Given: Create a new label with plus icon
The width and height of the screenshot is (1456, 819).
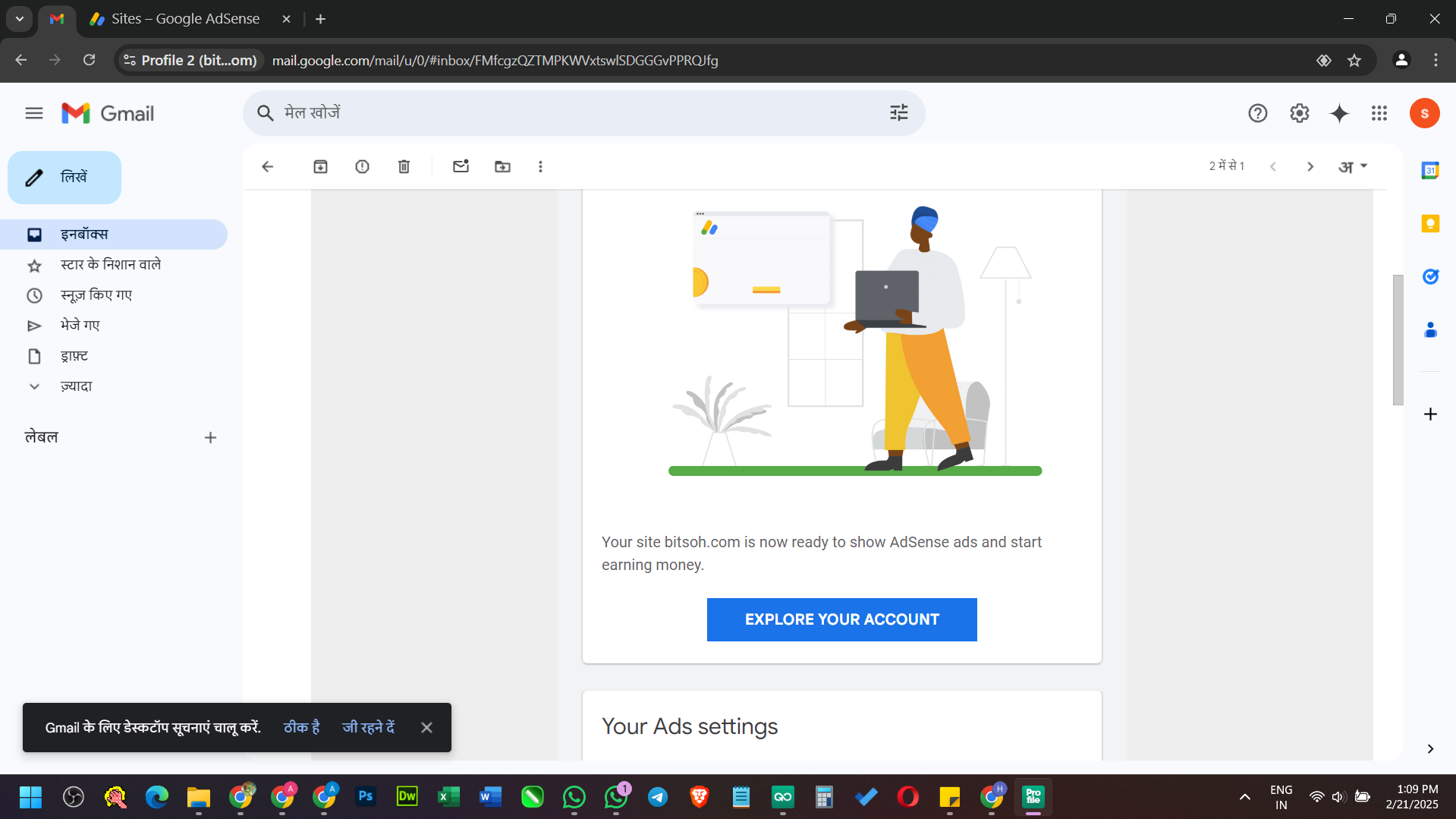Looking at the screenshot, I should coord(210,438).
